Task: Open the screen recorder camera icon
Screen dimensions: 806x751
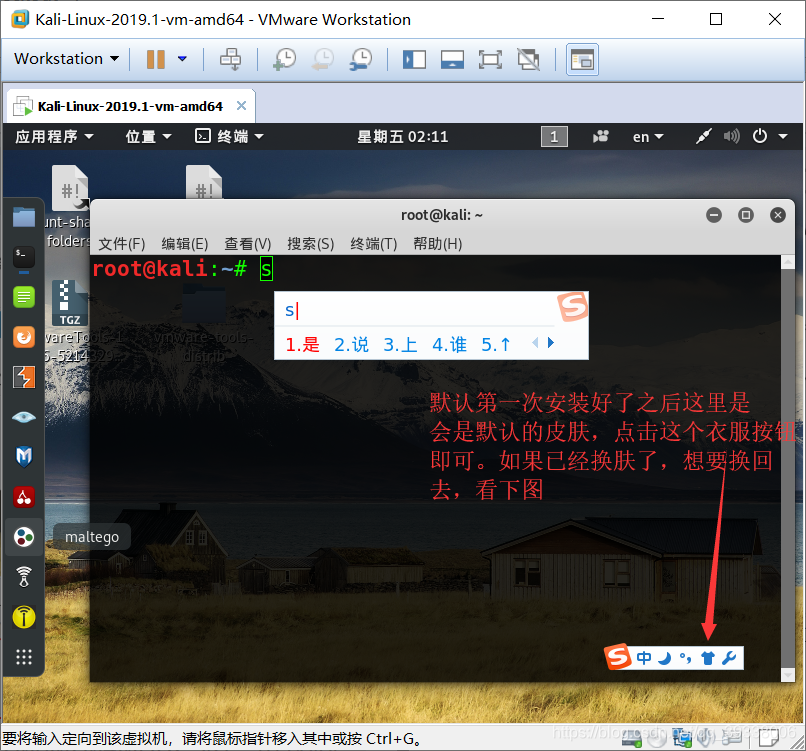Action: [x=600, y=137]
